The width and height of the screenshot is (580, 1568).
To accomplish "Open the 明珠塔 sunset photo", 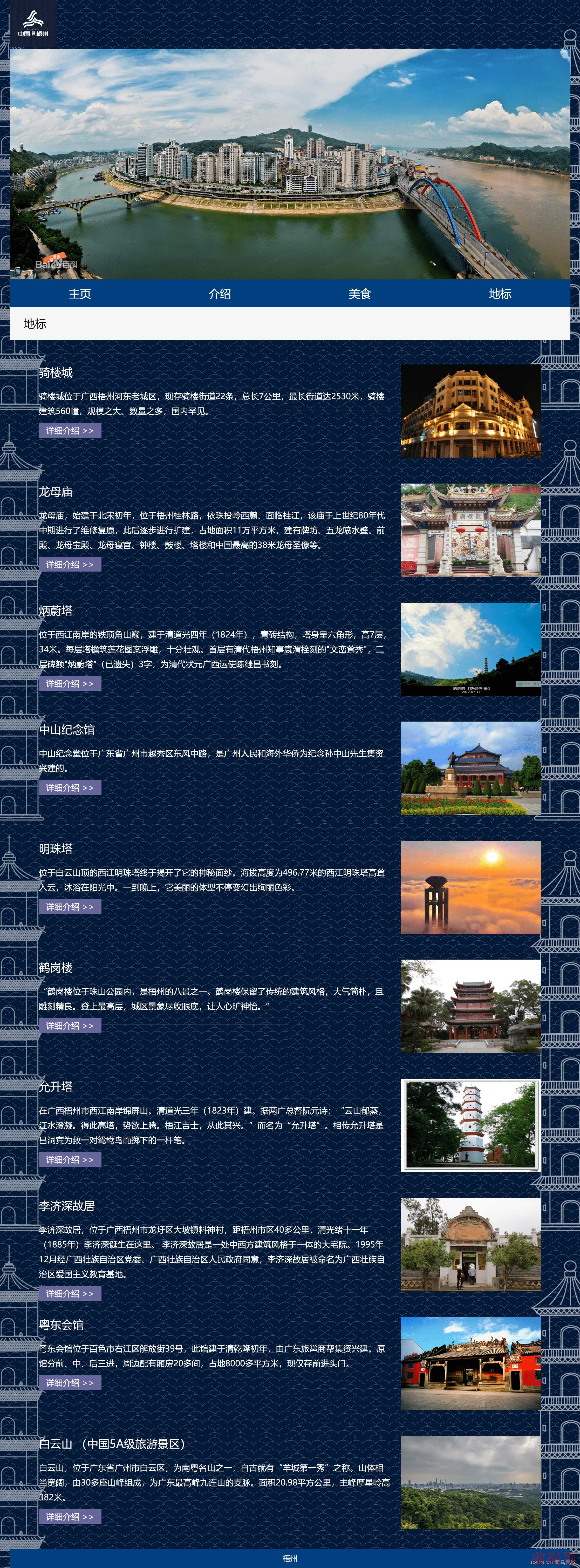I will (470, 887).
